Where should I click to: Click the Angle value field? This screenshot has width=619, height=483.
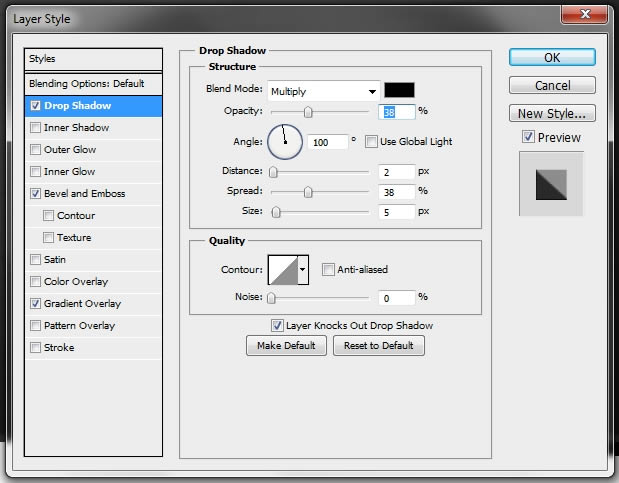[328, 142]
